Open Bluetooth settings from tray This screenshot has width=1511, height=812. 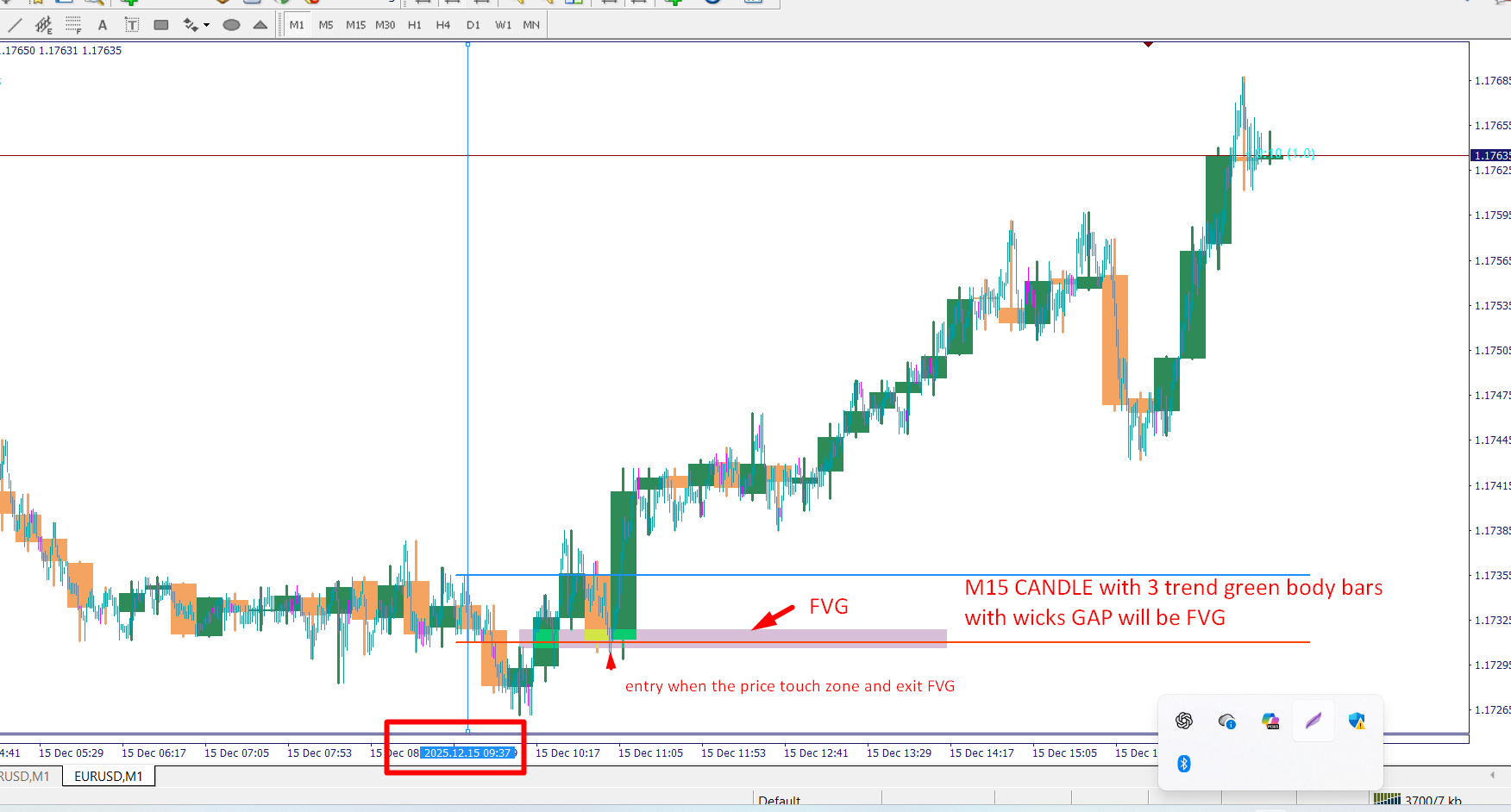[x=1184, y=764]
